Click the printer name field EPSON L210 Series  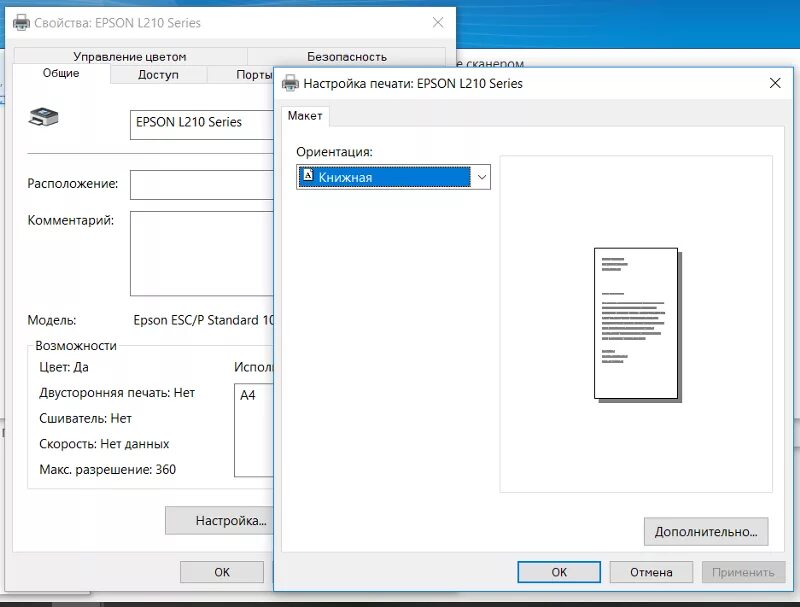(202, 124)
